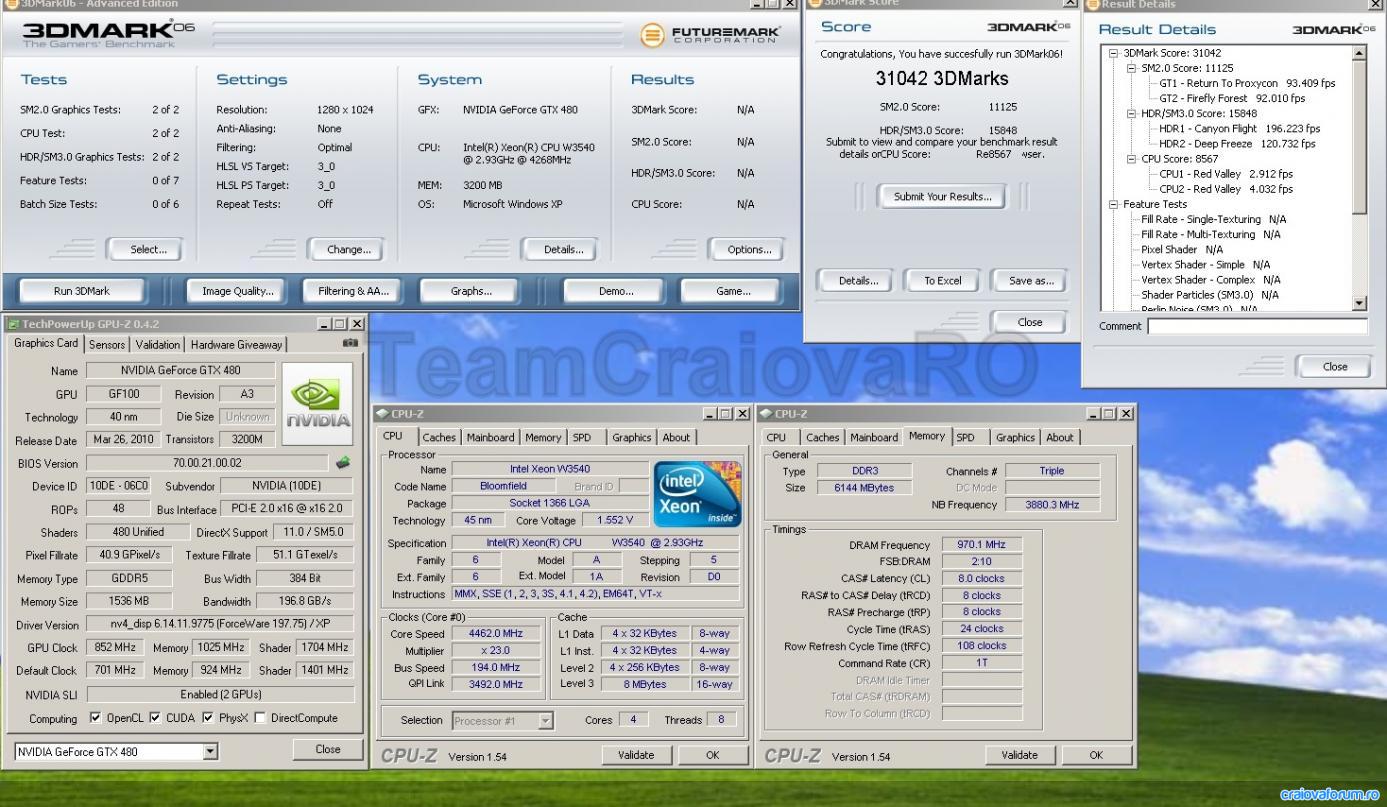
Task: Open Options... under the Results section
Action: click(x=749, y=250)
